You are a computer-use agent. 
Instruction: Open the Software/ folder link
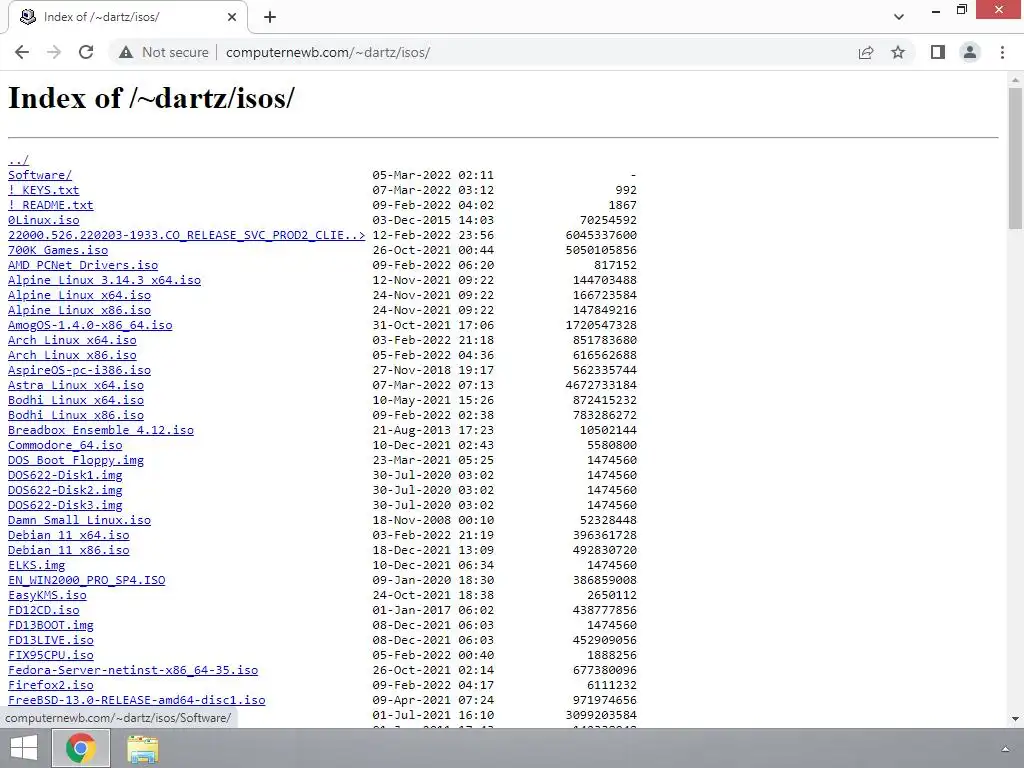pyautogui.click(x=40, y=175)
